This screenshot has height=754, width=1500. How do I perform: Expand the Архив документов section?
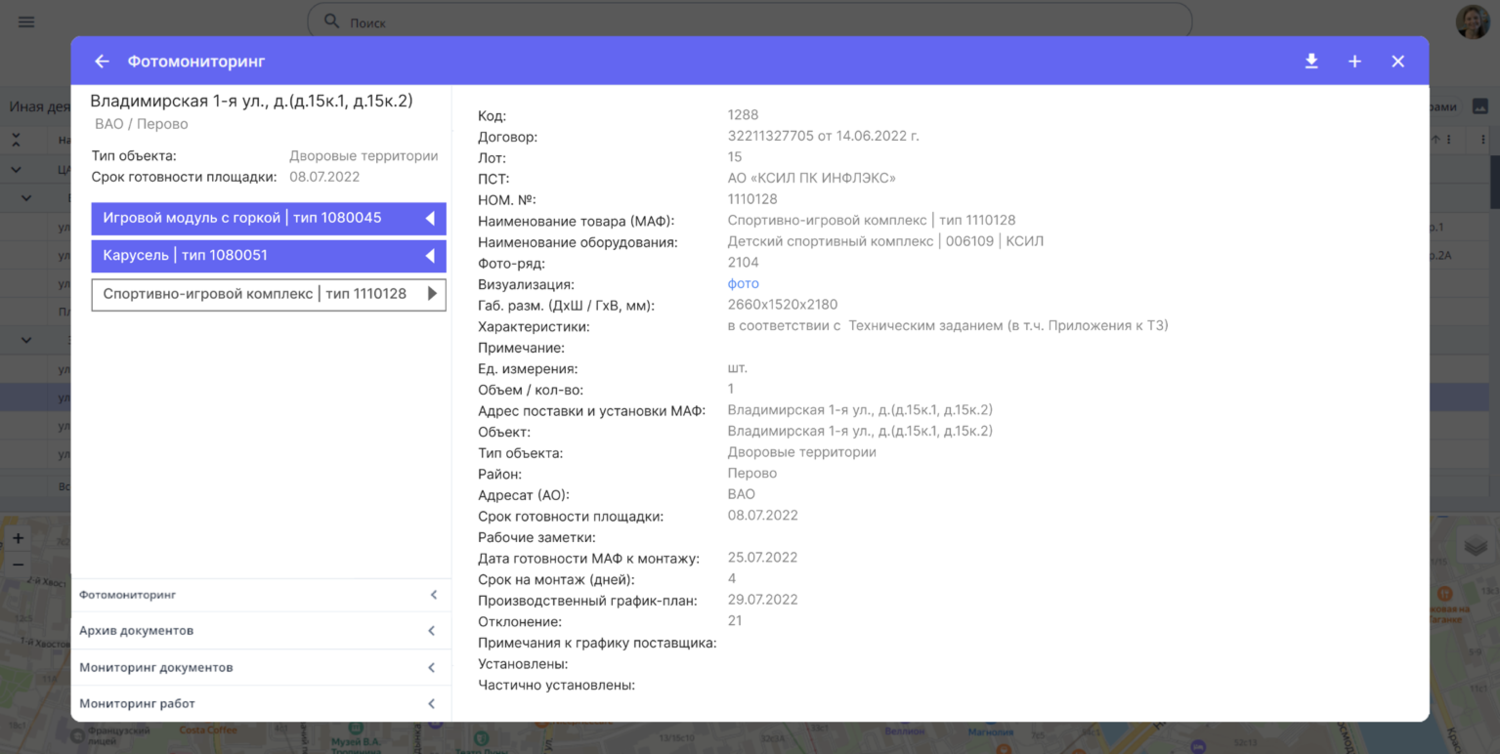click(431, 631)
